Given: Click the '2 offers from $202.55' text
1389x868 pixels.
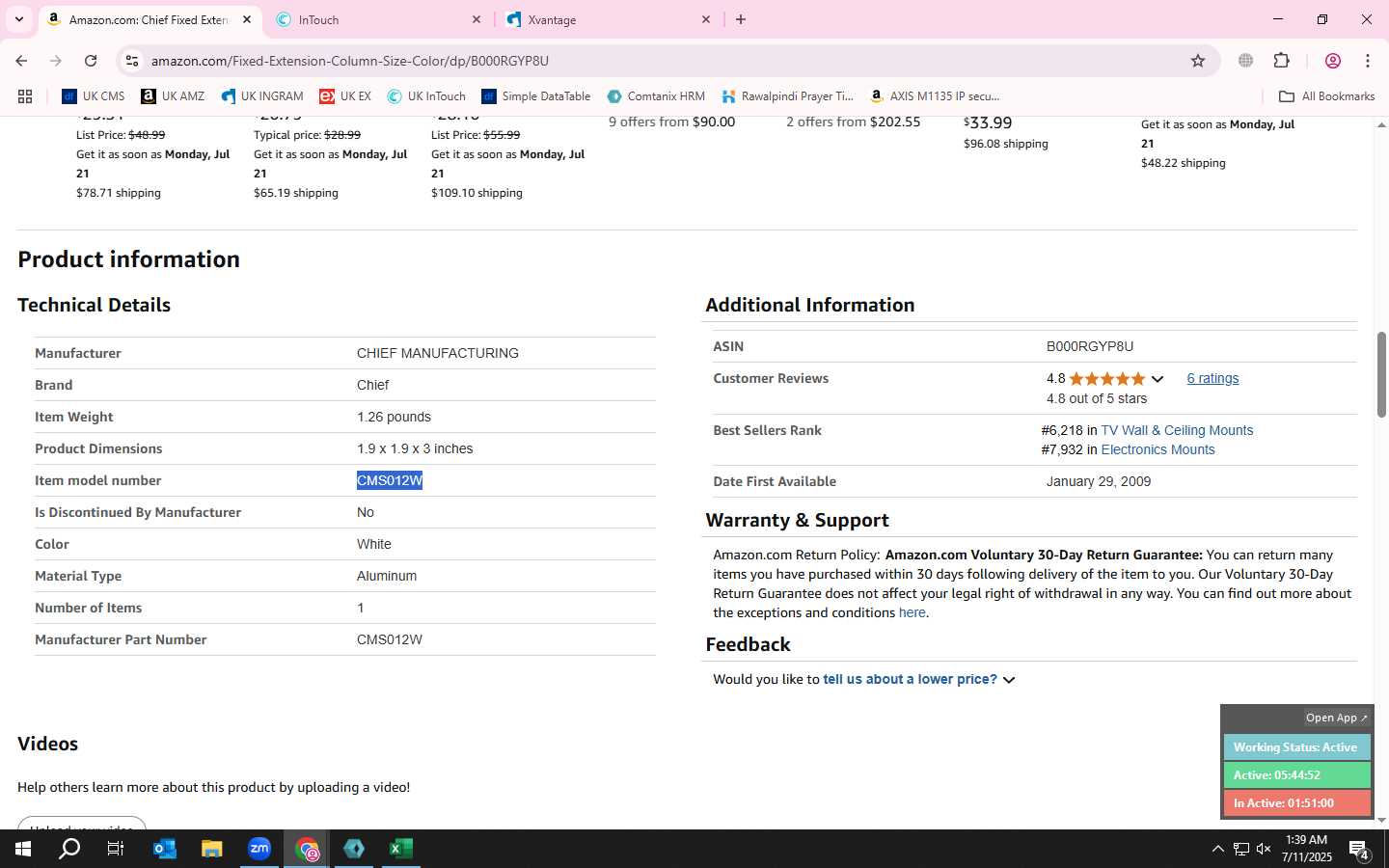Looking at the screenshot, I should click(x=853, y=122).
